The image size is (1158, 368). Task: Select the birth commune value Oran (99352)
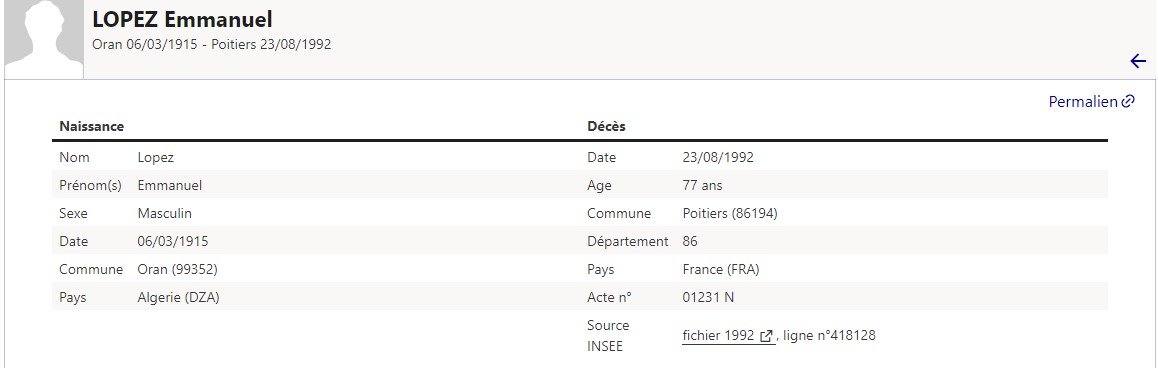[177, 270]
